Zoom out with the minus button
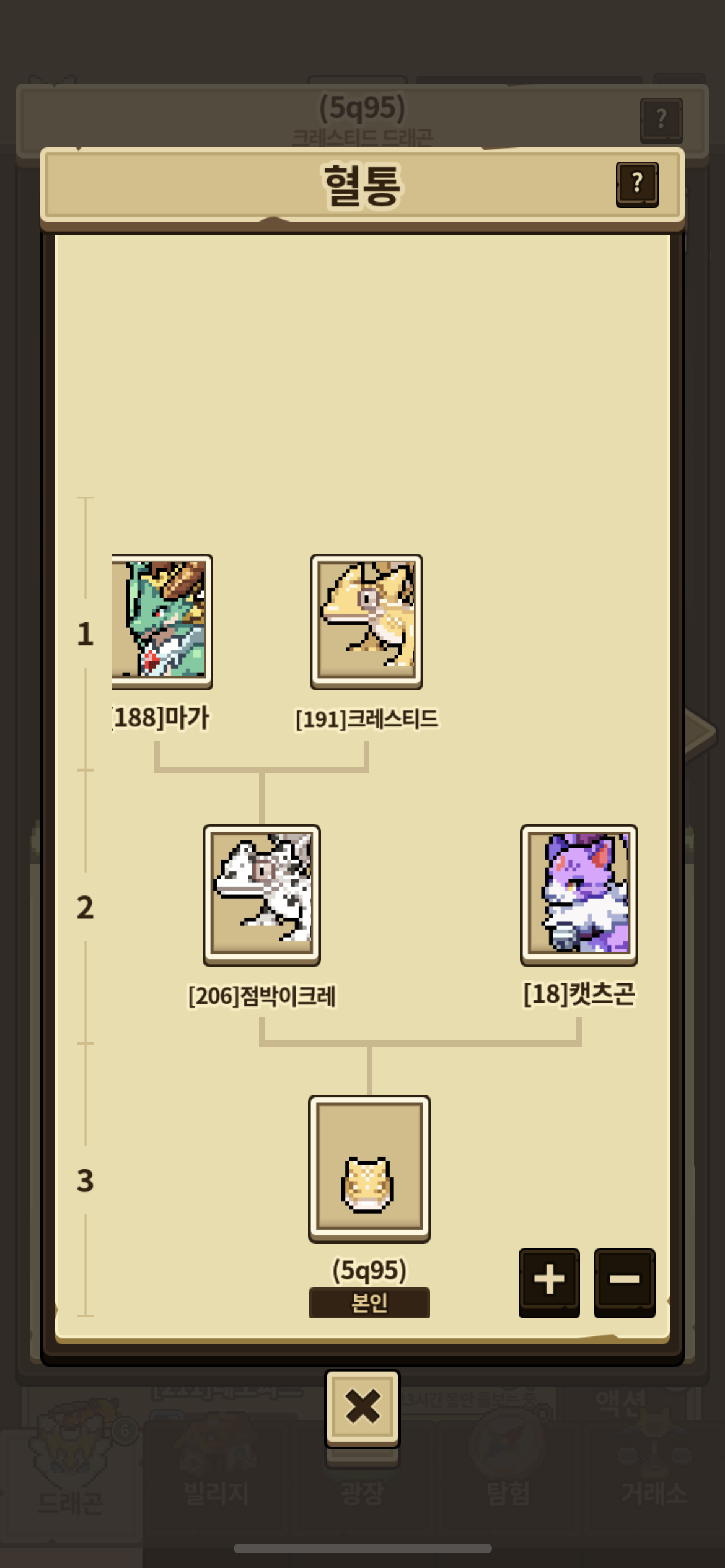Viewport: 725px width, 1568px height. pyautogui.click(x=625, y=1283)
